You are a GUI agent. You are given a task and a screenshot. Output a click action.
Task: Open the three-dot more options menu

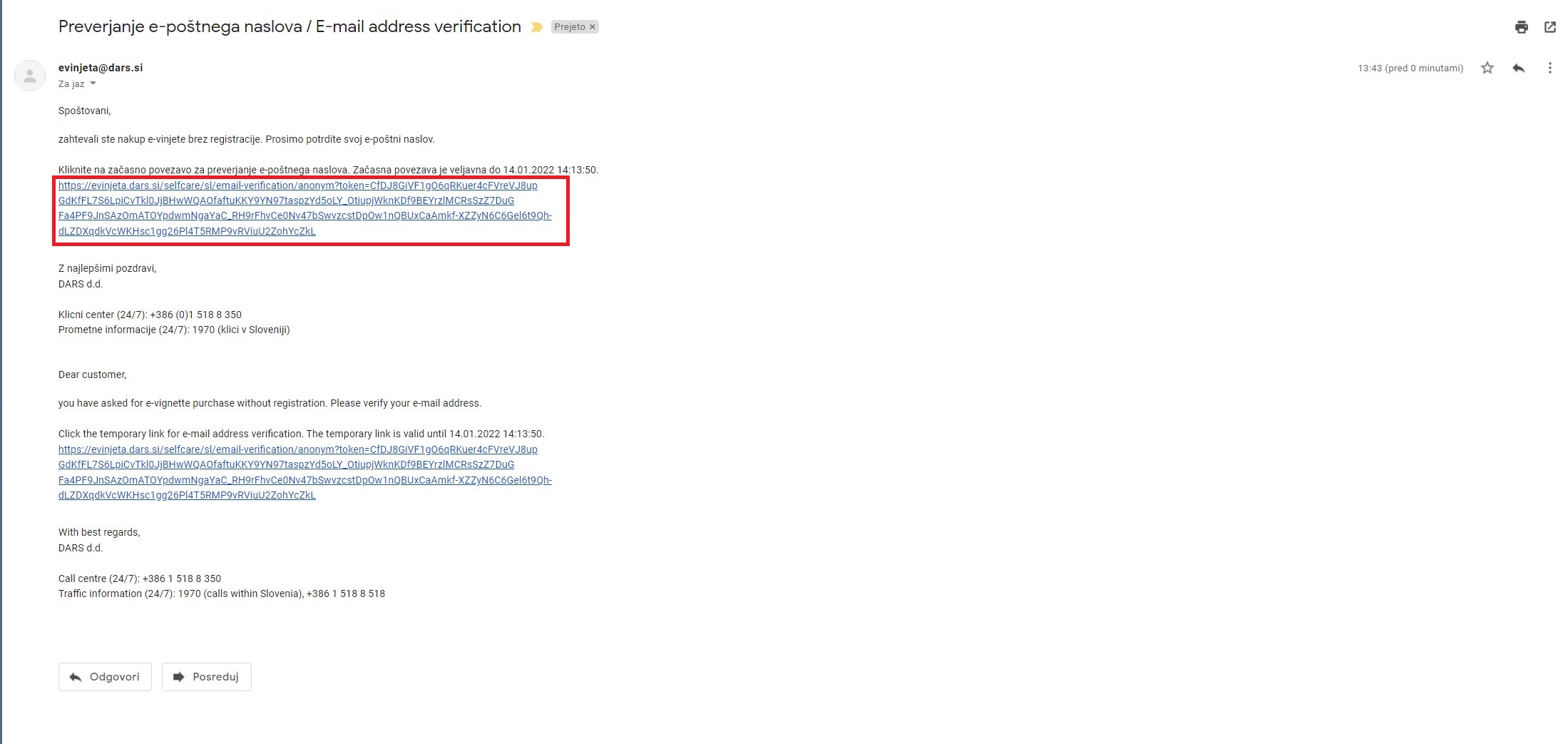click(x=1549, y=68)
